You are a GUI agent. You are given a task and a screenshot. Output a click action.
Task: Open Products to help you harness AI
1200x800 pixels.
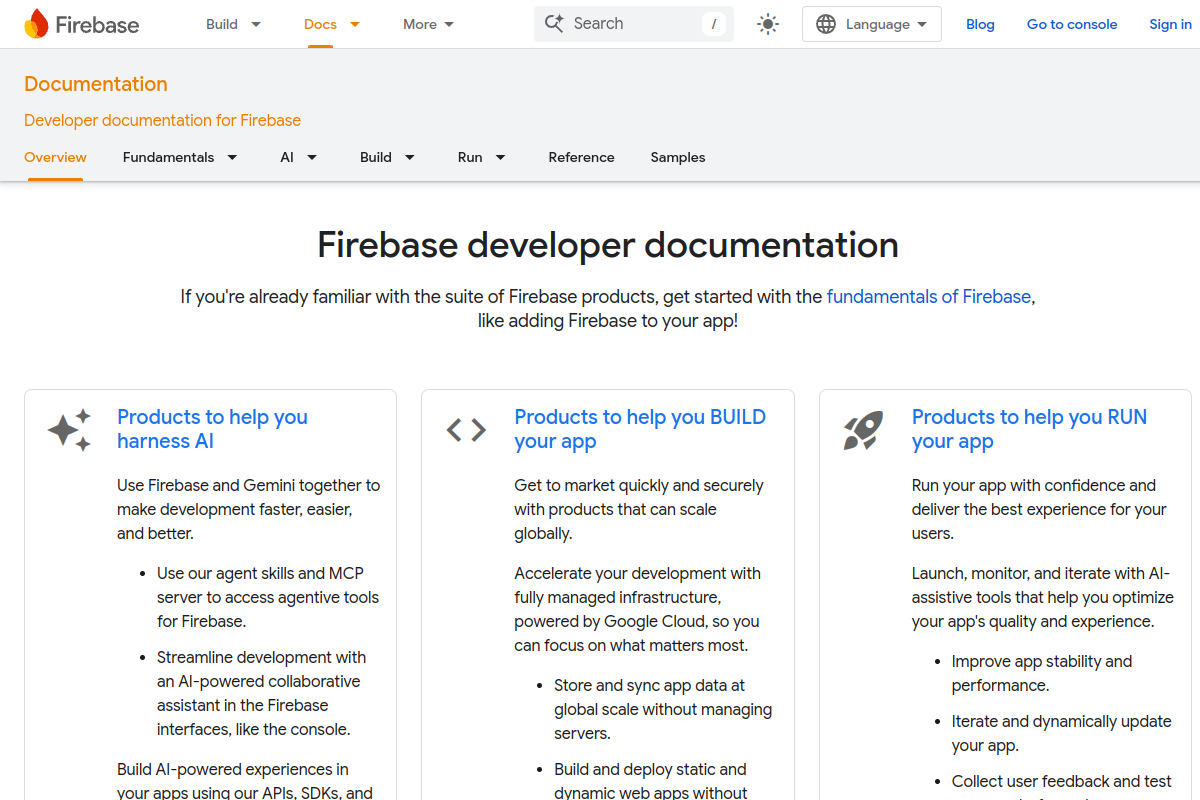click(x=212, y=429)
